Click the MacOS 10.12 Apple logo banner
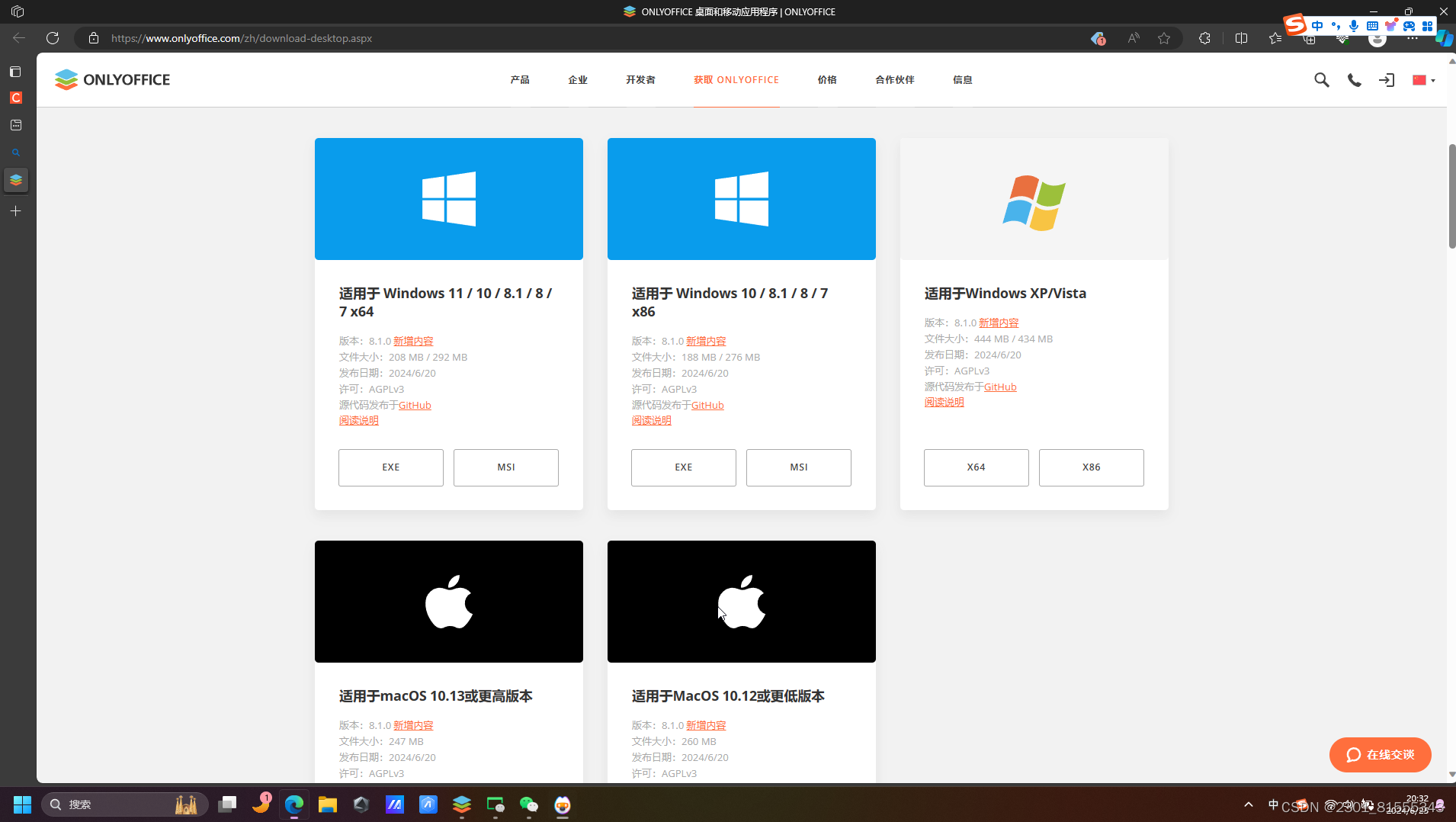The image size is (1456, 822). pyautogui.click(x=742, y=602)
